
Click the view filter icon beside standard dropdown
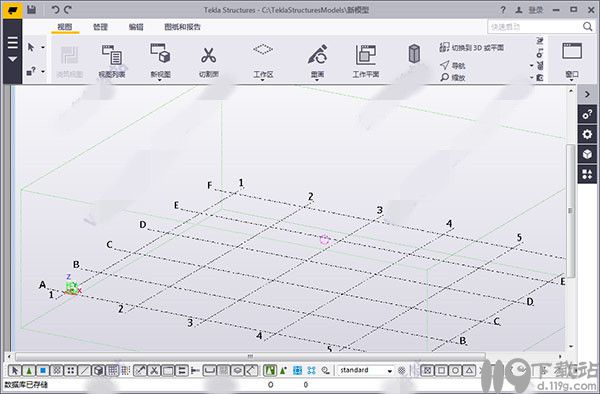(x=401, y=370)
